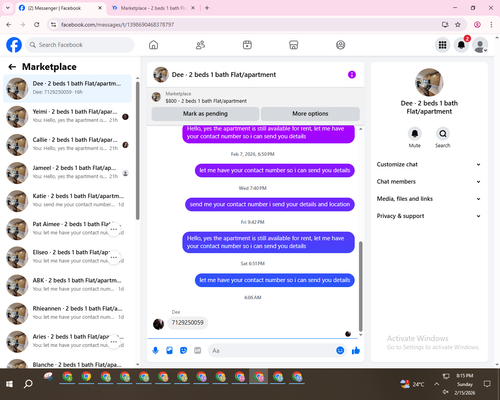
Task: Open the Reels video icon in top navigation
Action: [247, 45]
